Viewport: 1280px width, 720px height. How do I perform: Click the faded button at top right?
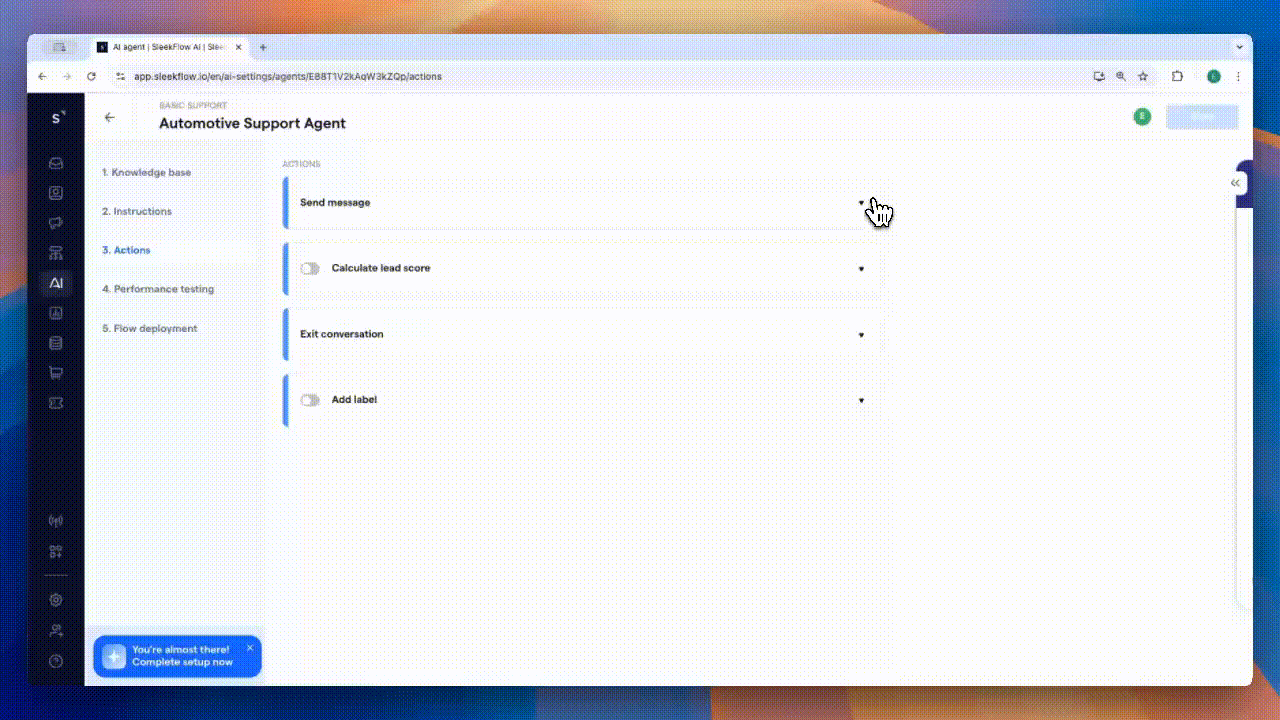coord(1202,117)
